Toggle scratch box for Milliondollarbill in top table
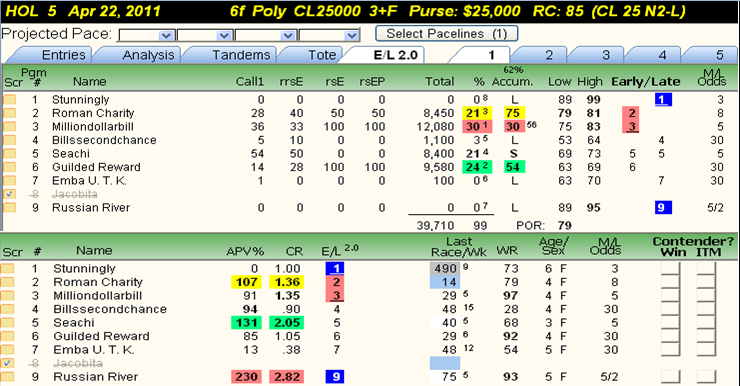This screenshot has height=386, width=740. (9, 126)
